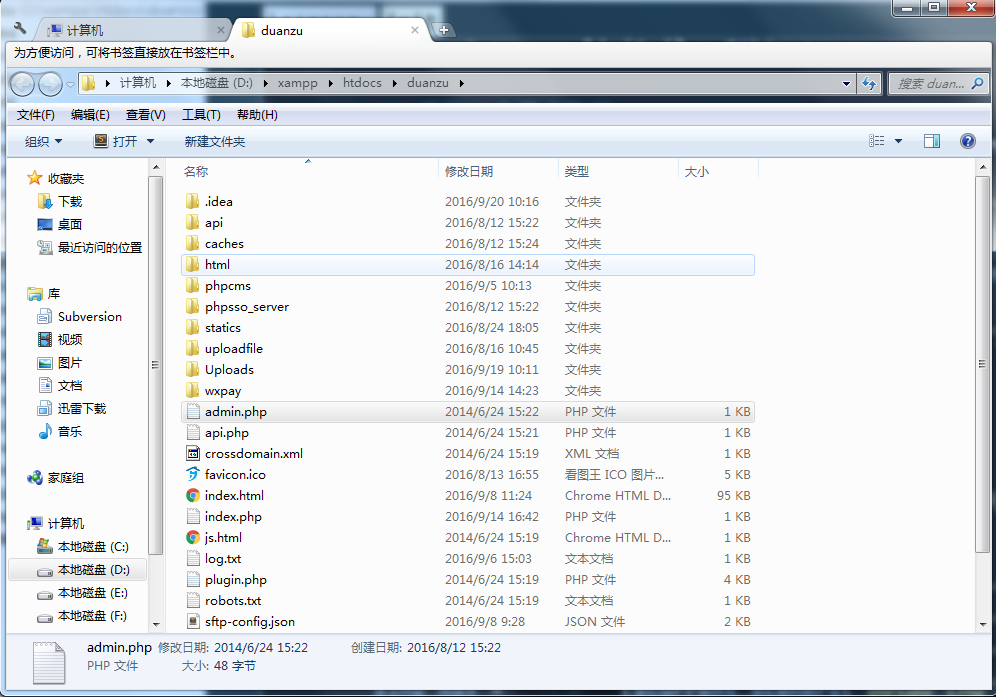
Task: Open 最近访问的位置 in sidebar
Action: click(90, 248)
